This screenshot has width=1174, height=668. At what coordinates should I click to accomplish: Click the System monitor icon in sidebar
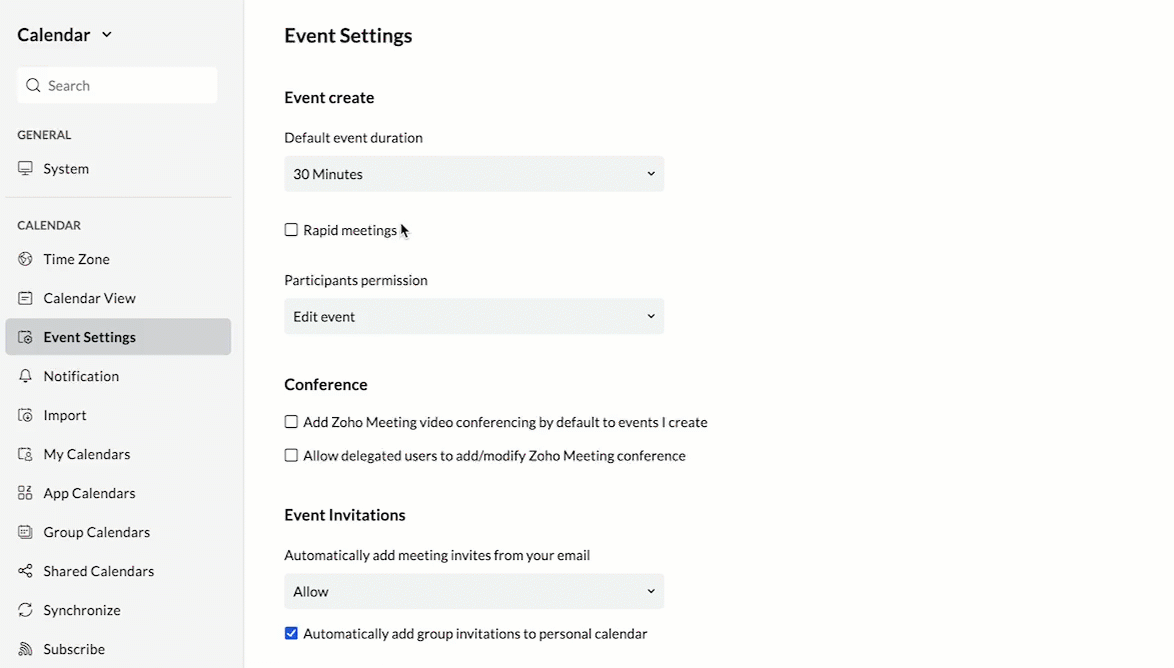pyautogui.click(x=25, y=169)
